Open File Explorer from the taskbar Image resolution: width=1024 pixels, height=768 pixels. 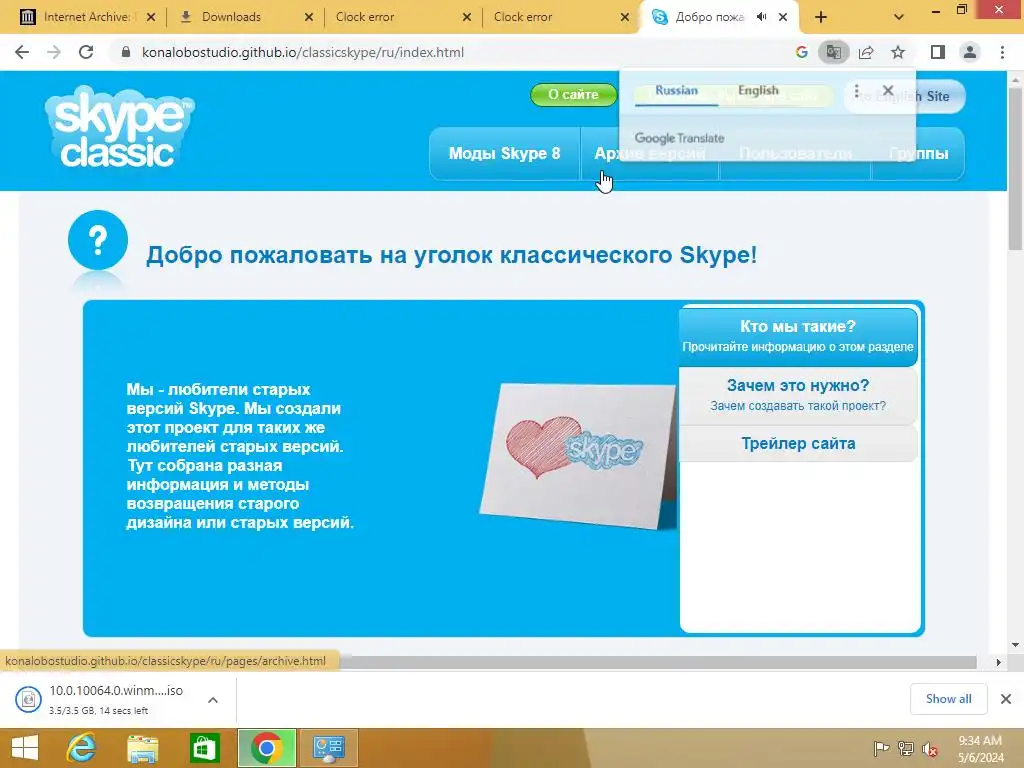point(142,748)
